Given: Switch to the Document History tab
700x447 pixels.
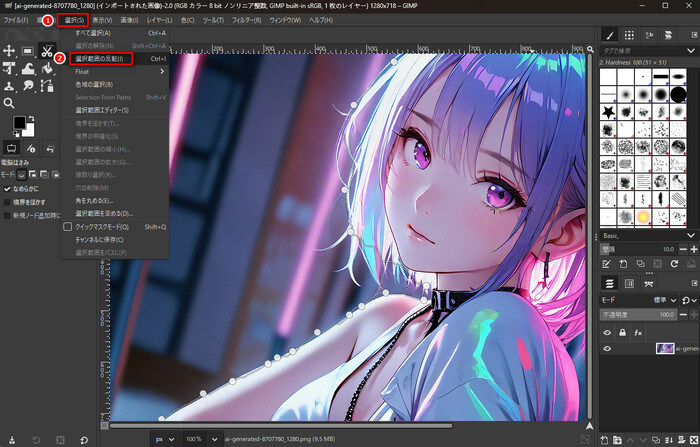Looking at the screenshot, I should click(x=668, y=35).
